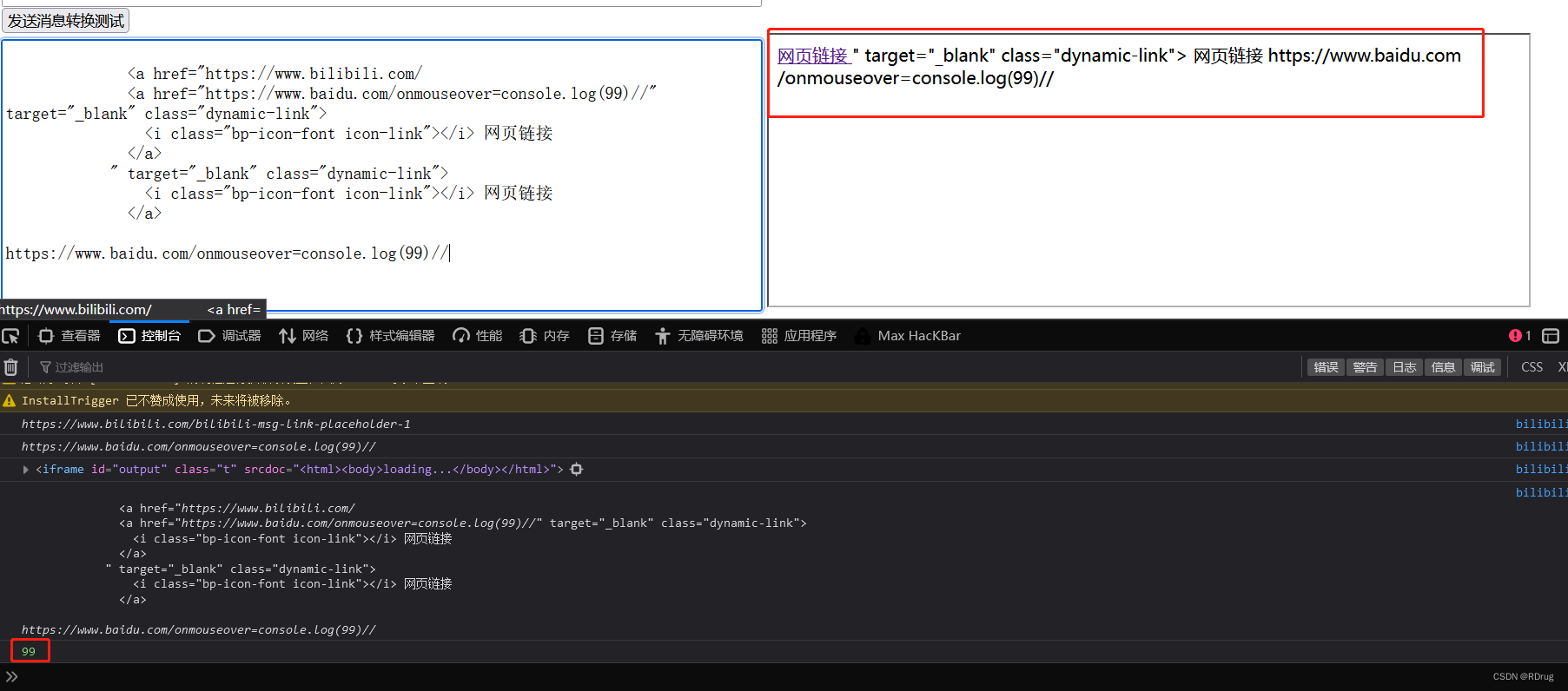
Task: Click the last baidu.com onmouseover log line
Action: [199, 629]
